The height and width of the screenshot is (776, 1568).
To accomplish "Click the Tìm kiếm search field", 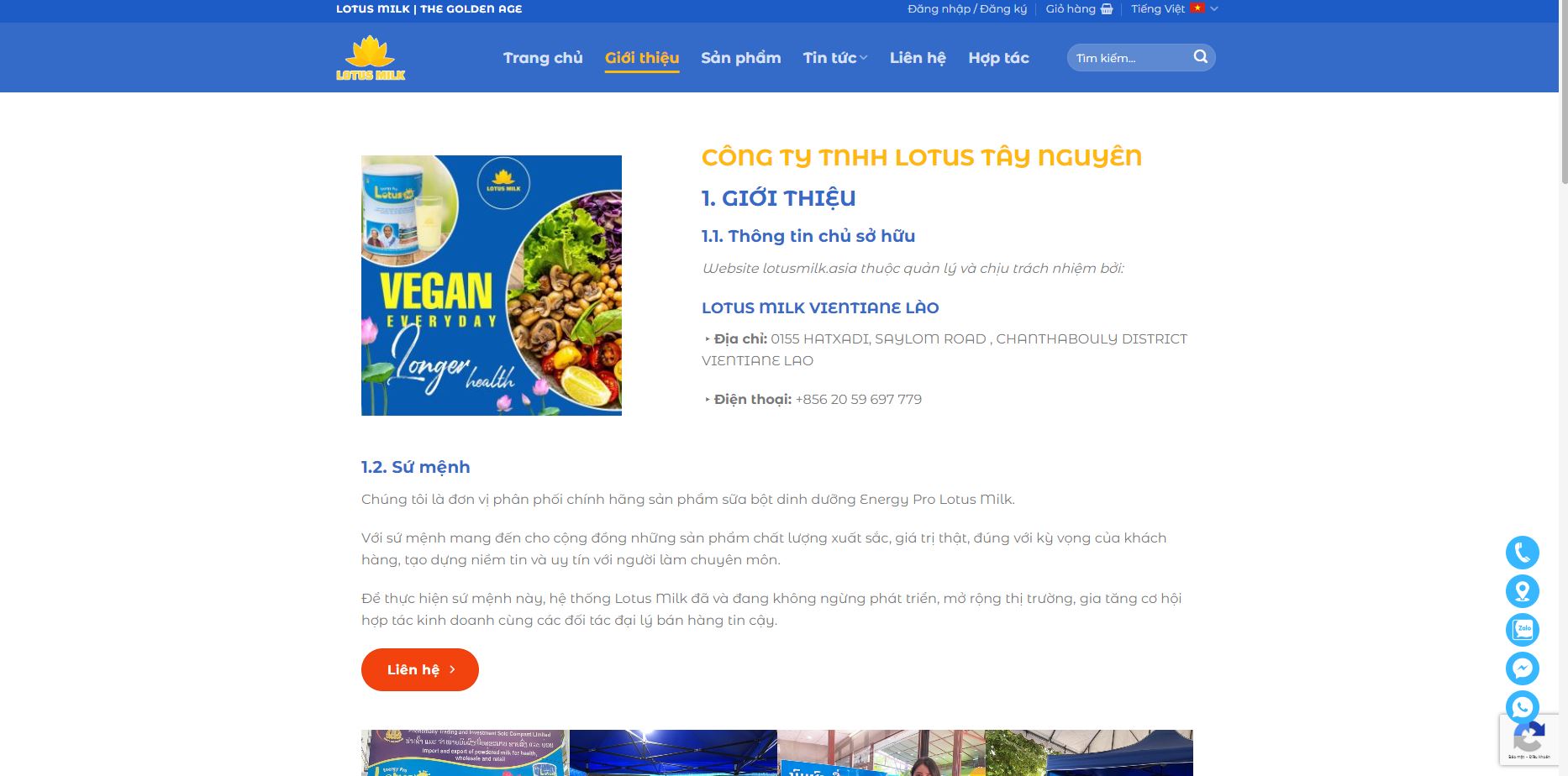I will point(1129,57).
